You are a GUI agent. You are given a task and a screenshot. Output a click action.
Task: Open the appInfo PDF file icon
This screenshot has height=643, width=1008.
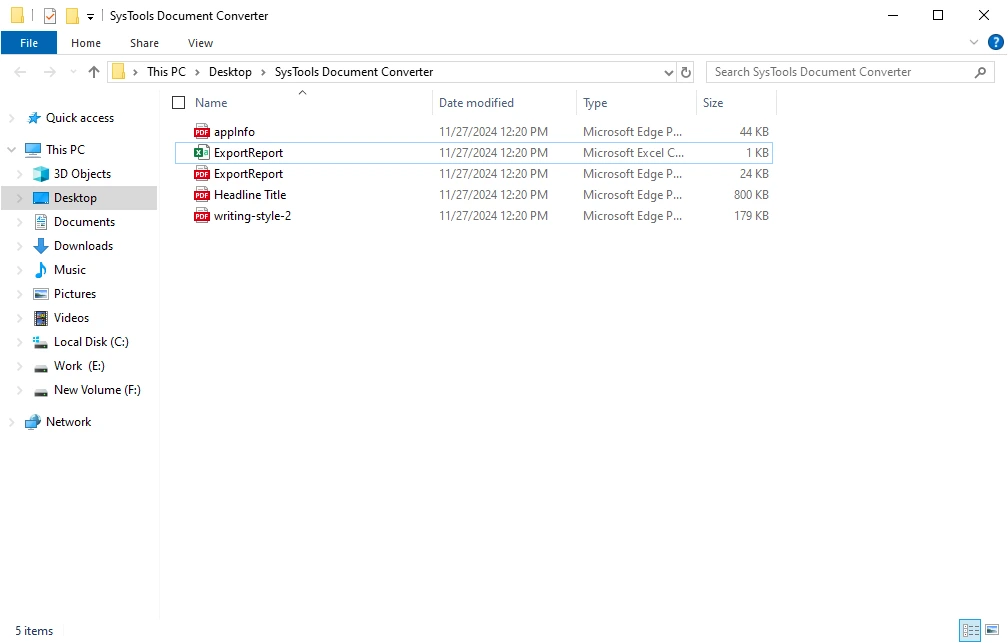(202, 132)
